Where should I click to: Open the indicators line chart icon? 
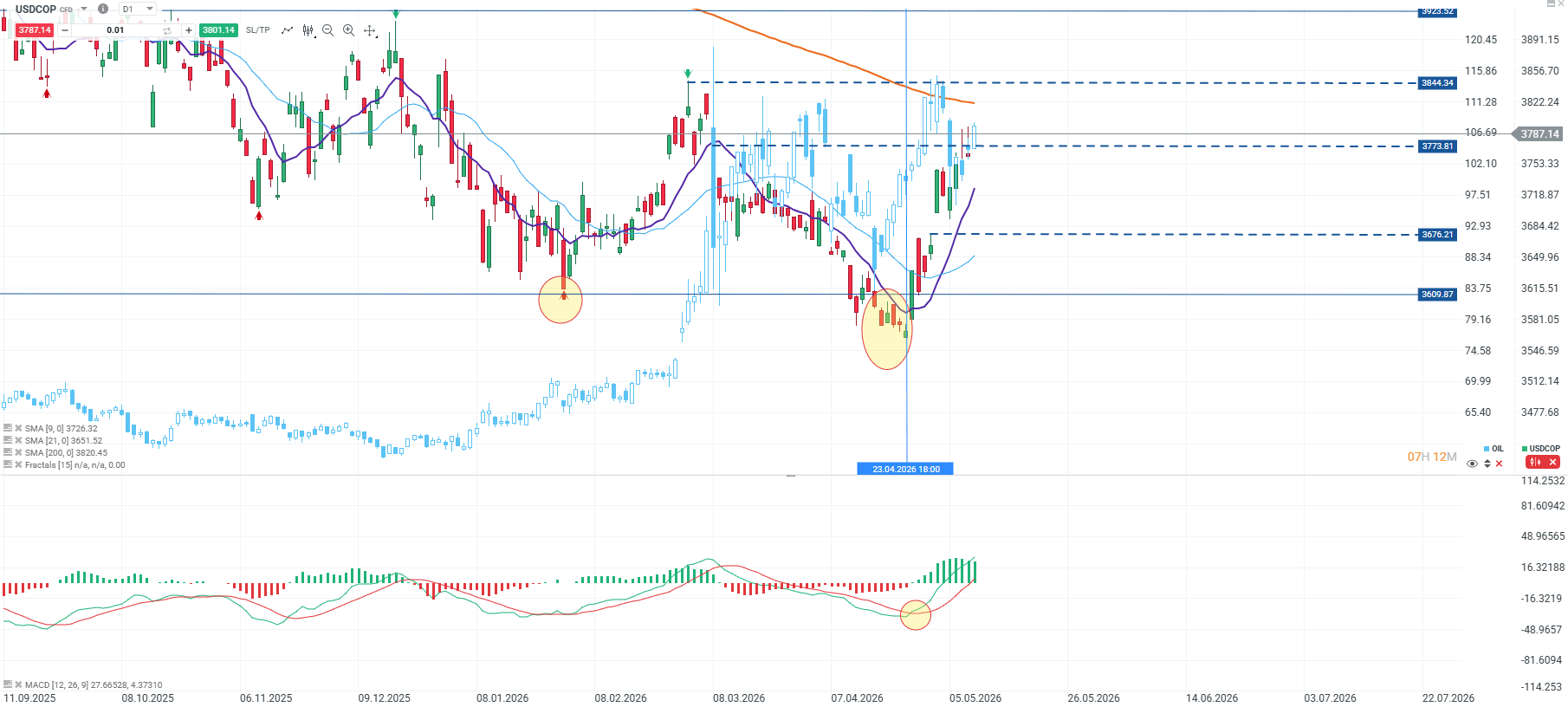coord(287,30)
